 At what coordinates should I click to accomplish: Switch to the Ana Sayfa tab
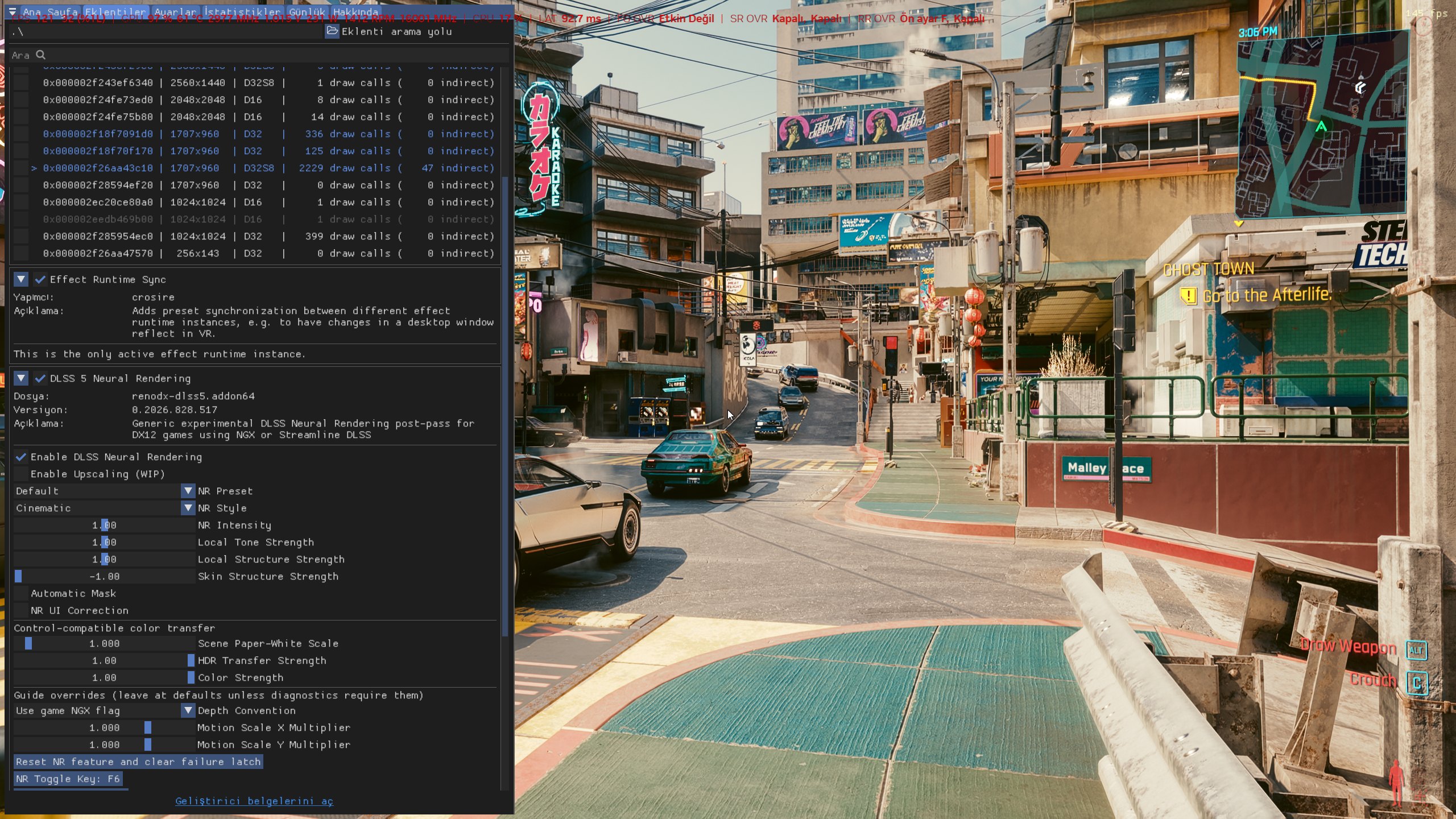coord(50,12)
